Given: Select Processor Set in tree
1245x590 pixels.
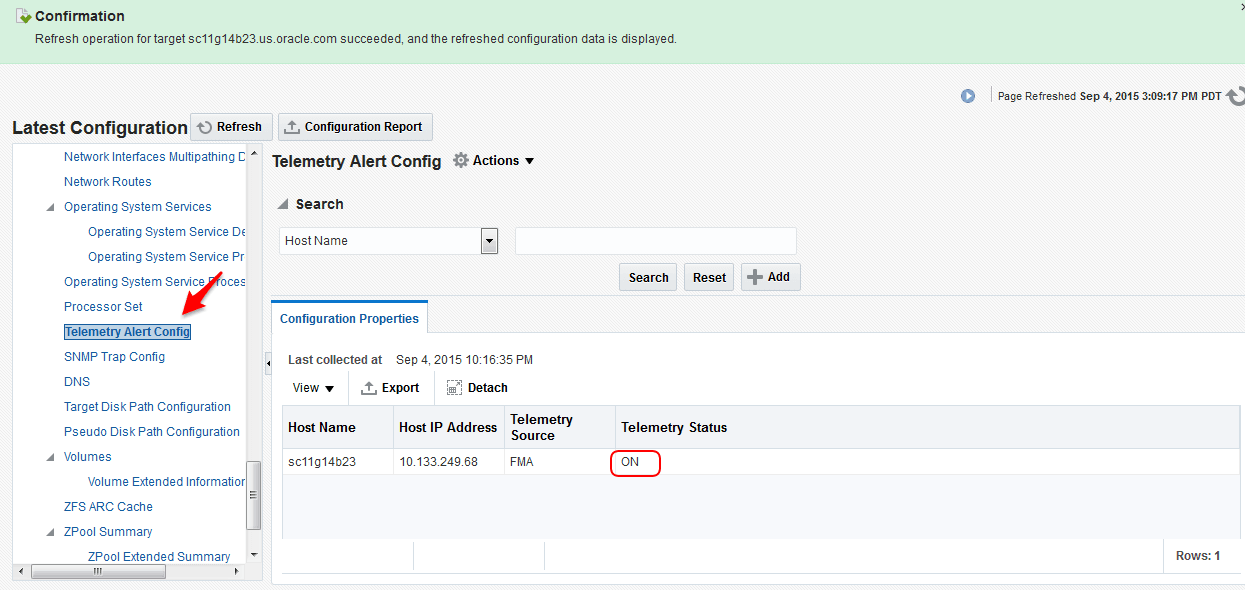Looking at the screenshot, I should point(103,307).
